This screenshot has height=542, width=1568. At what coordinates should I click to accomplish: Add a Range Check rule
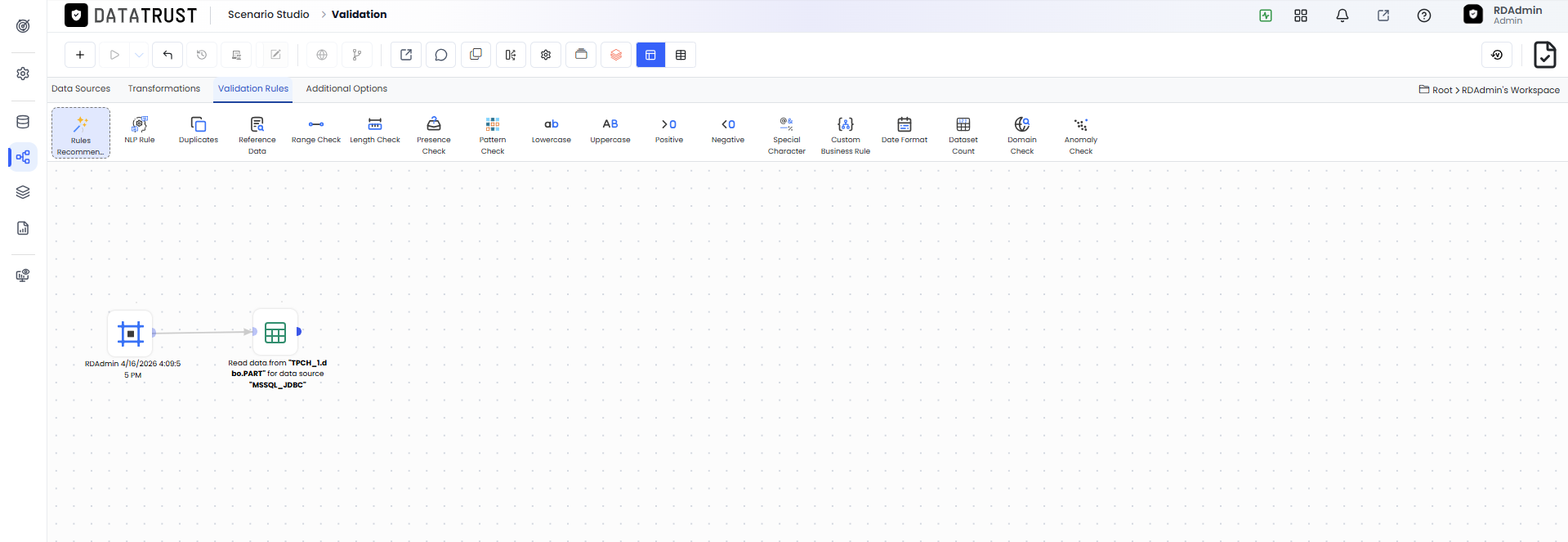(x=316, y=131)
